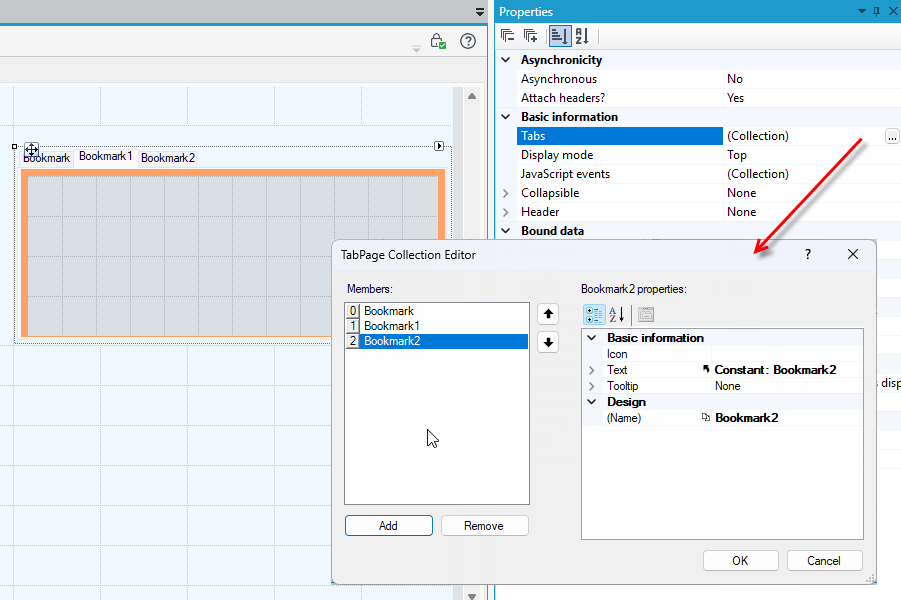Click the ellipsis button for Tabs collection
The height and width of the screenshot is (600, 901).
coord(892,136)
